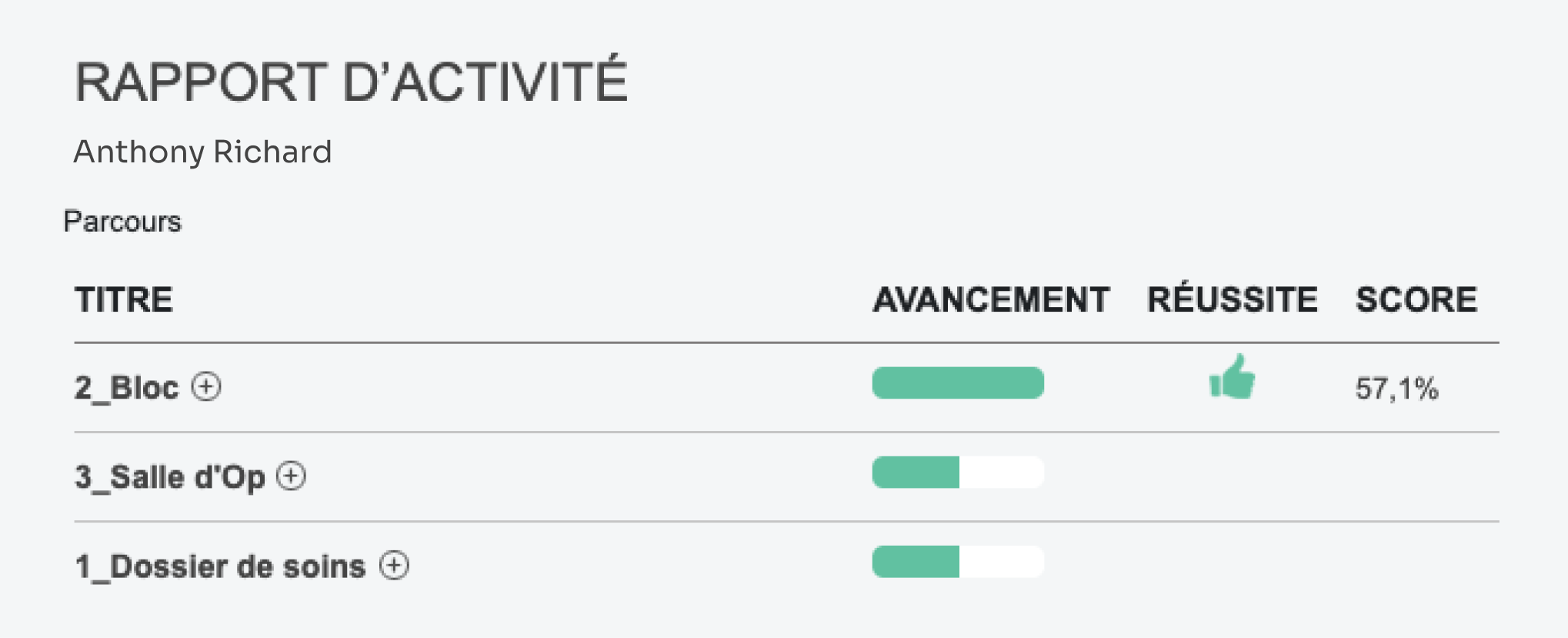Open the 2_Bloc course title
The image size is (1568, 638).
click(x=126, y=387)
